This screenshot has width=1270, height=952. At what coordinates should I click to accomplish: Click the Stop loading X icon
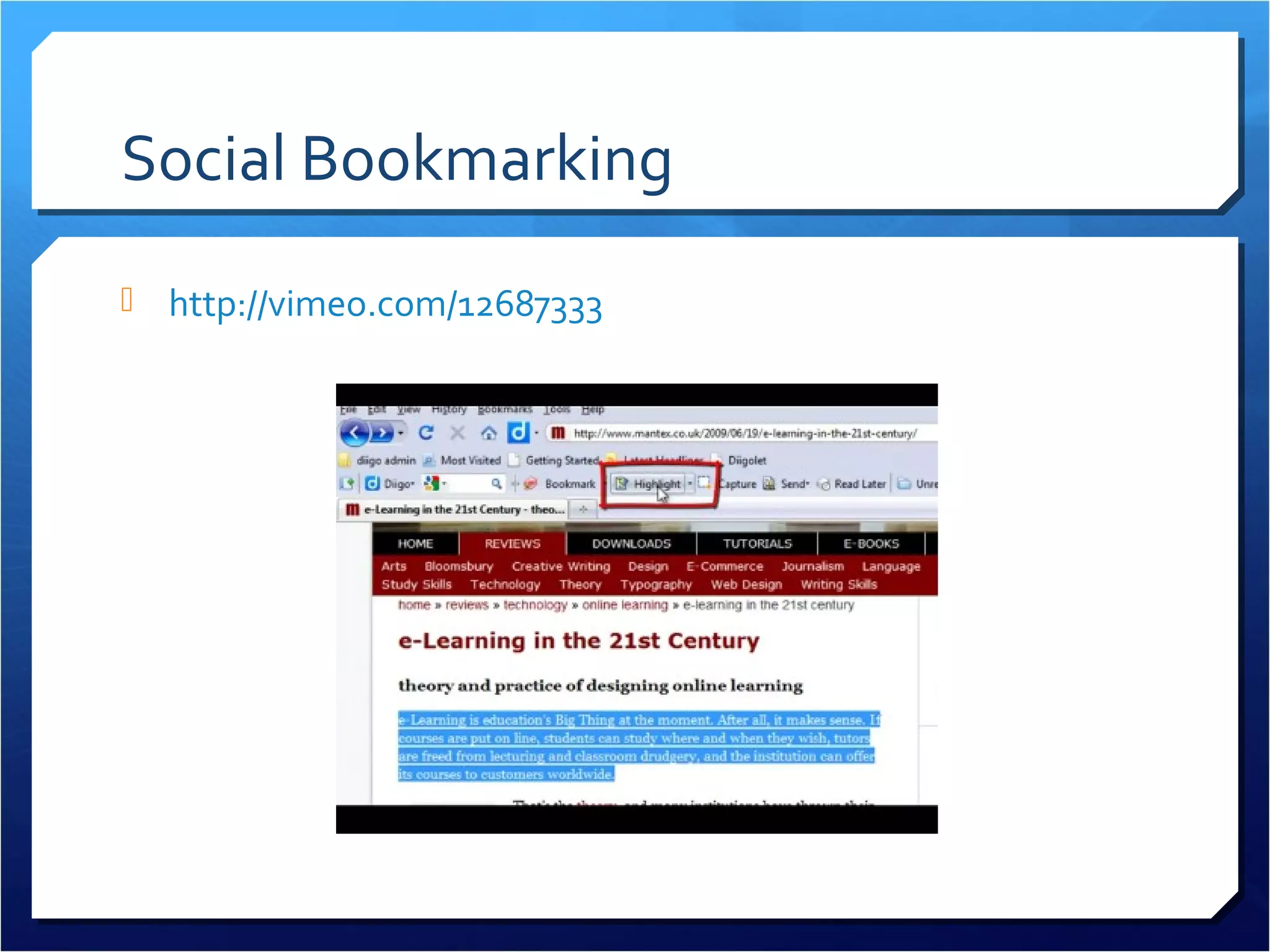coord(458,432)
